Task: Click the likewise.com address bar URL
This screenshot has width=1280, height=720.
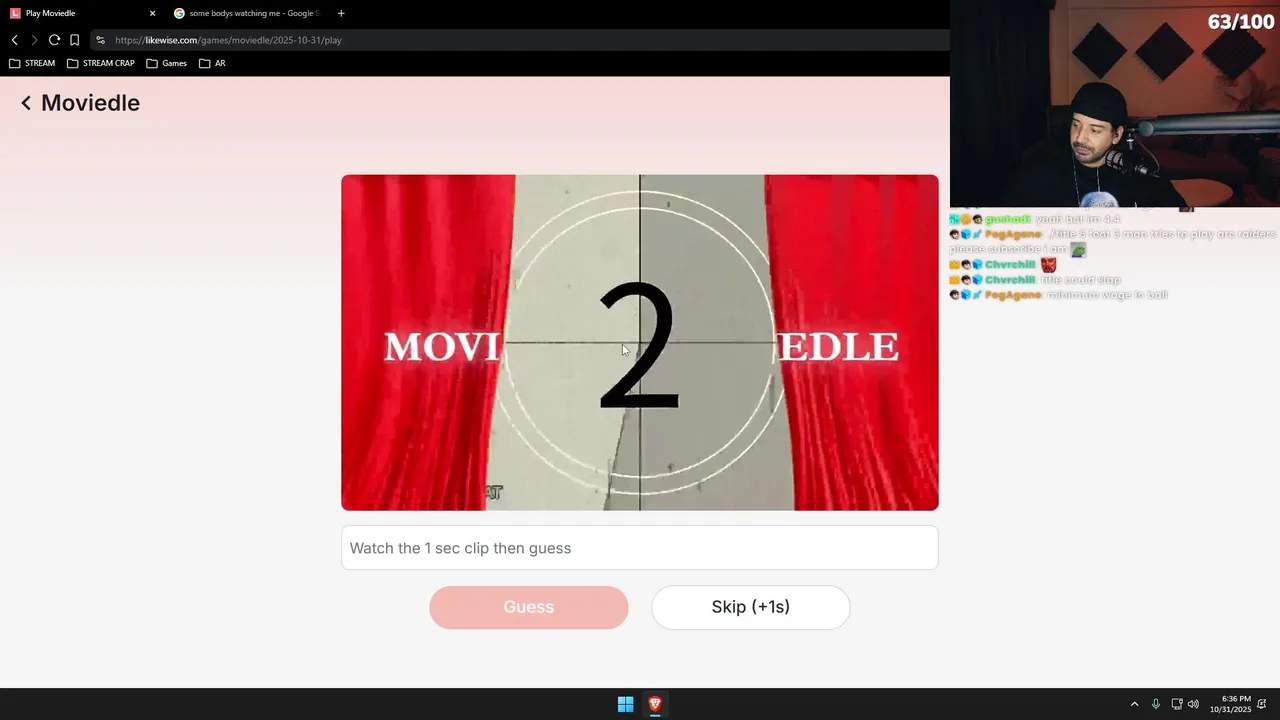Action: 228,40
